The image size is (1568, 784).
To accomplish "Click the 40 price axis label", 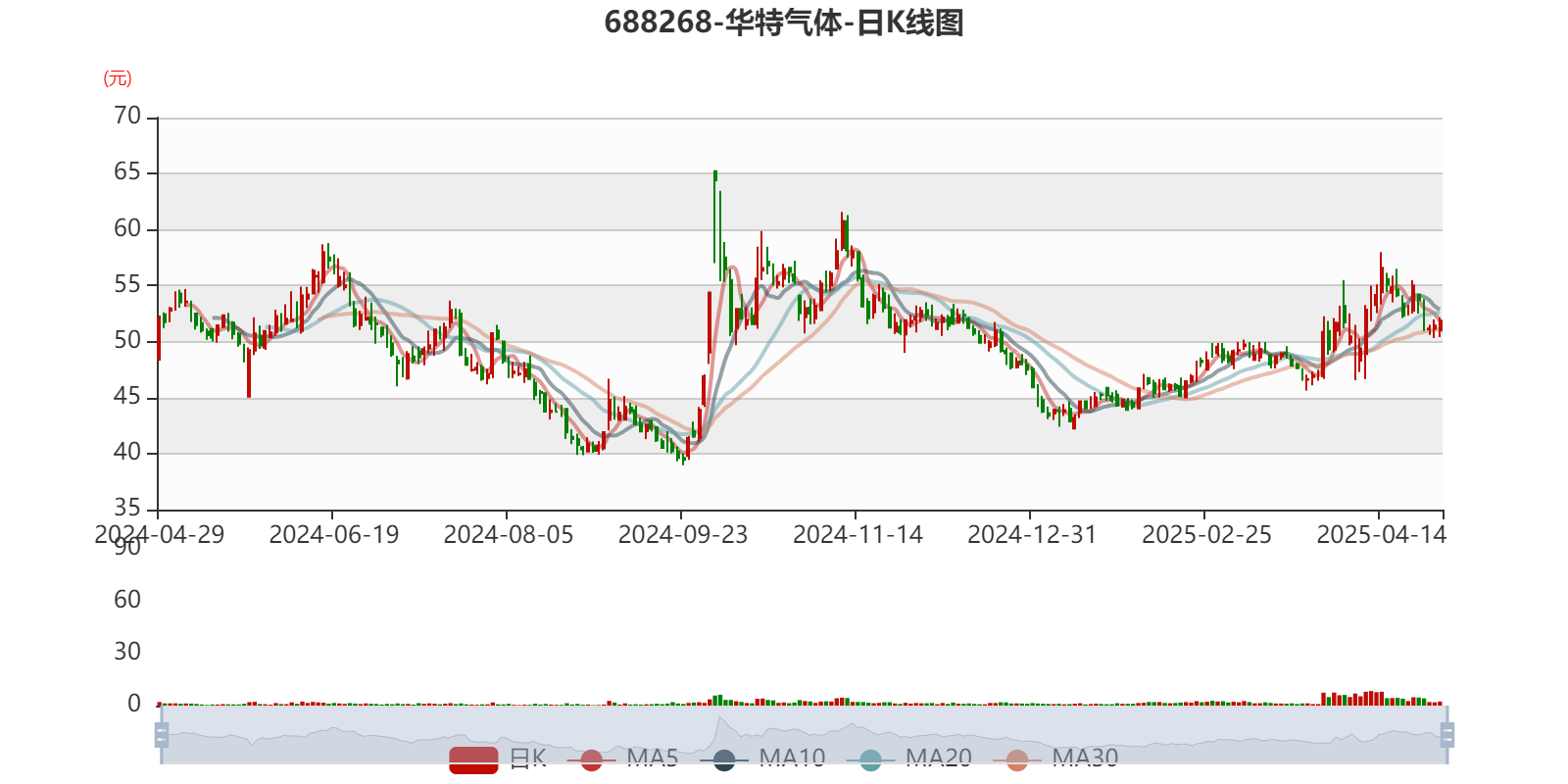I will [127, 453].
